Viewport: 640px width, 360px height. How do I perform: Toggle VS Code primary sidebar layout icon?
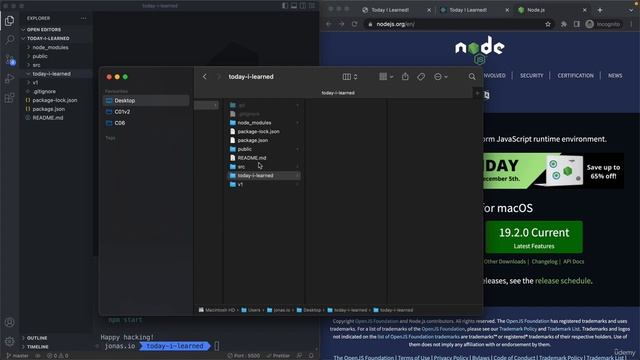click(x=285, y=6)
